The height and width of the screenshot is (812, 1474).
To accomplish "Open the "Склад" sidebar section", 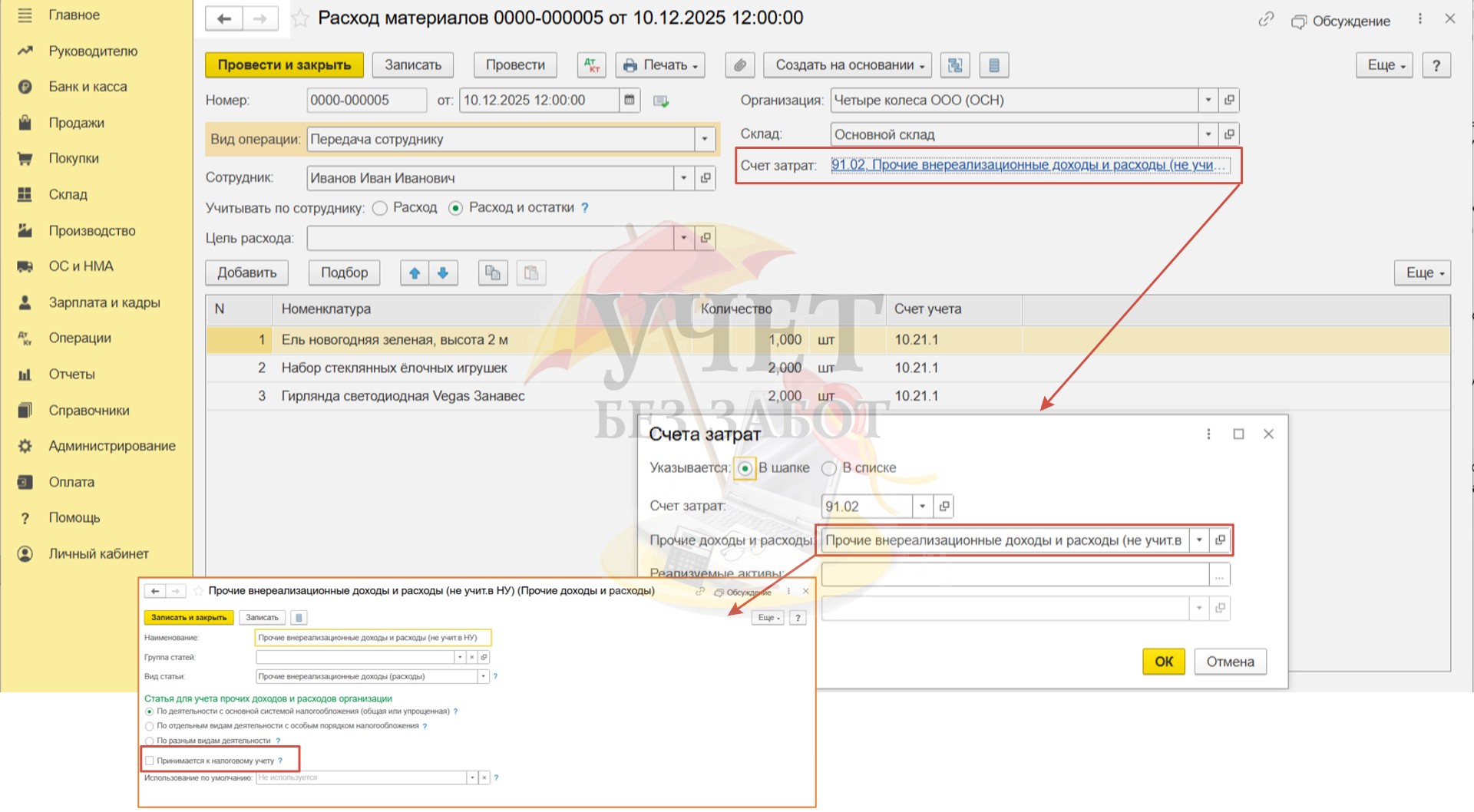I will click(68, 194).
